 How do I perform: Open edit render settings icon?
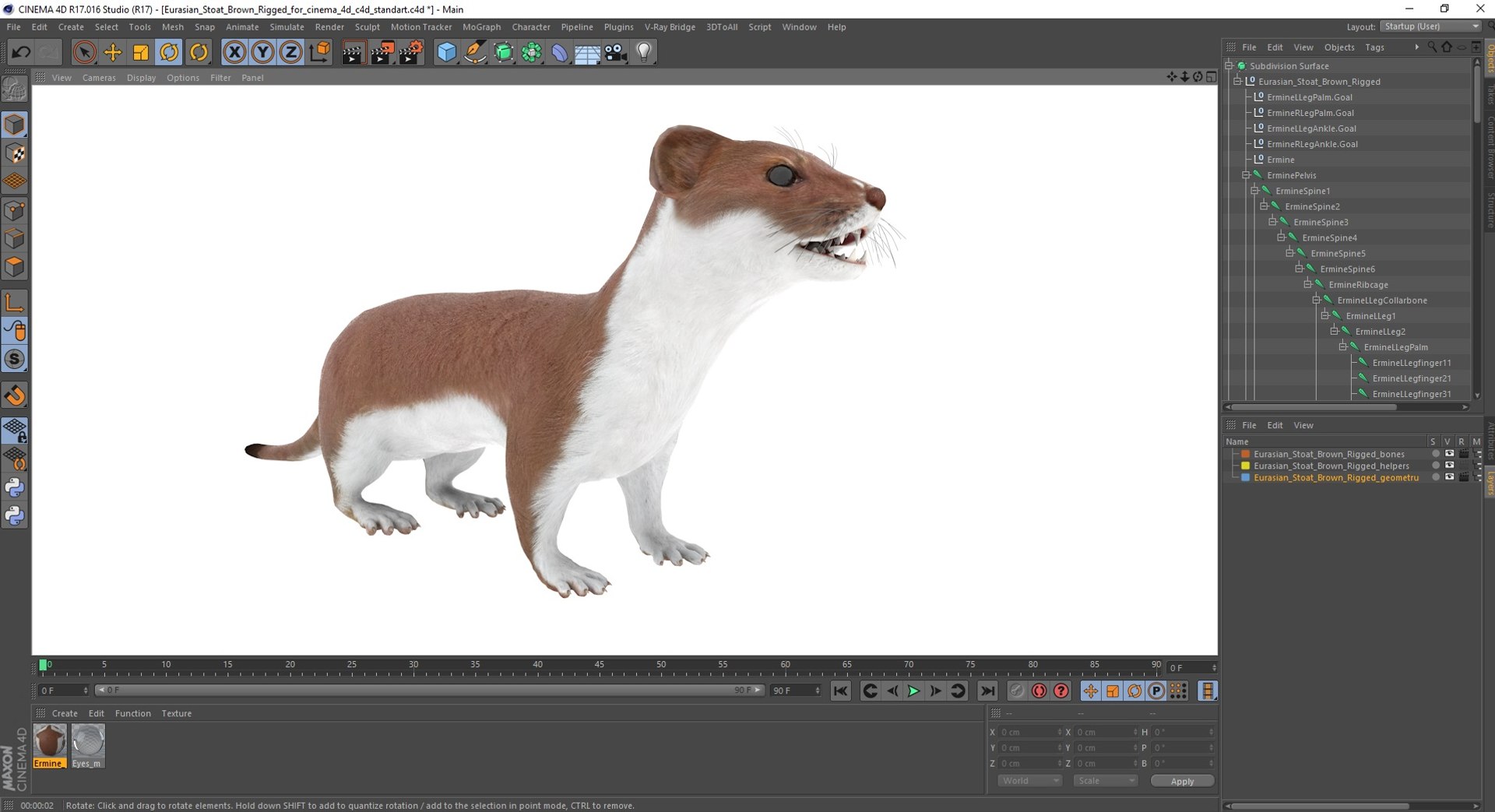click(x=410, y=52)
